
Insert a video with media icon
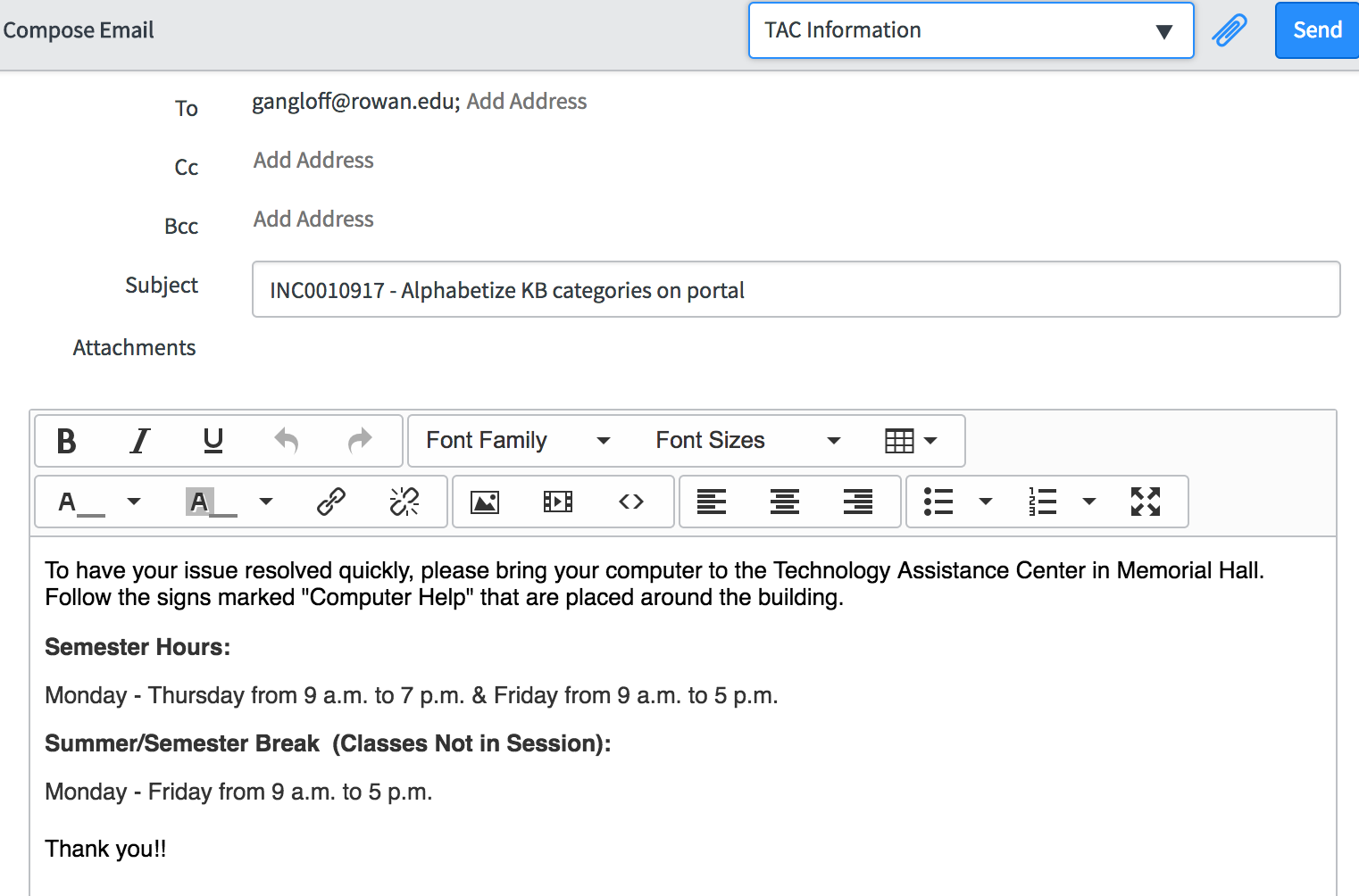click(558, 502)
